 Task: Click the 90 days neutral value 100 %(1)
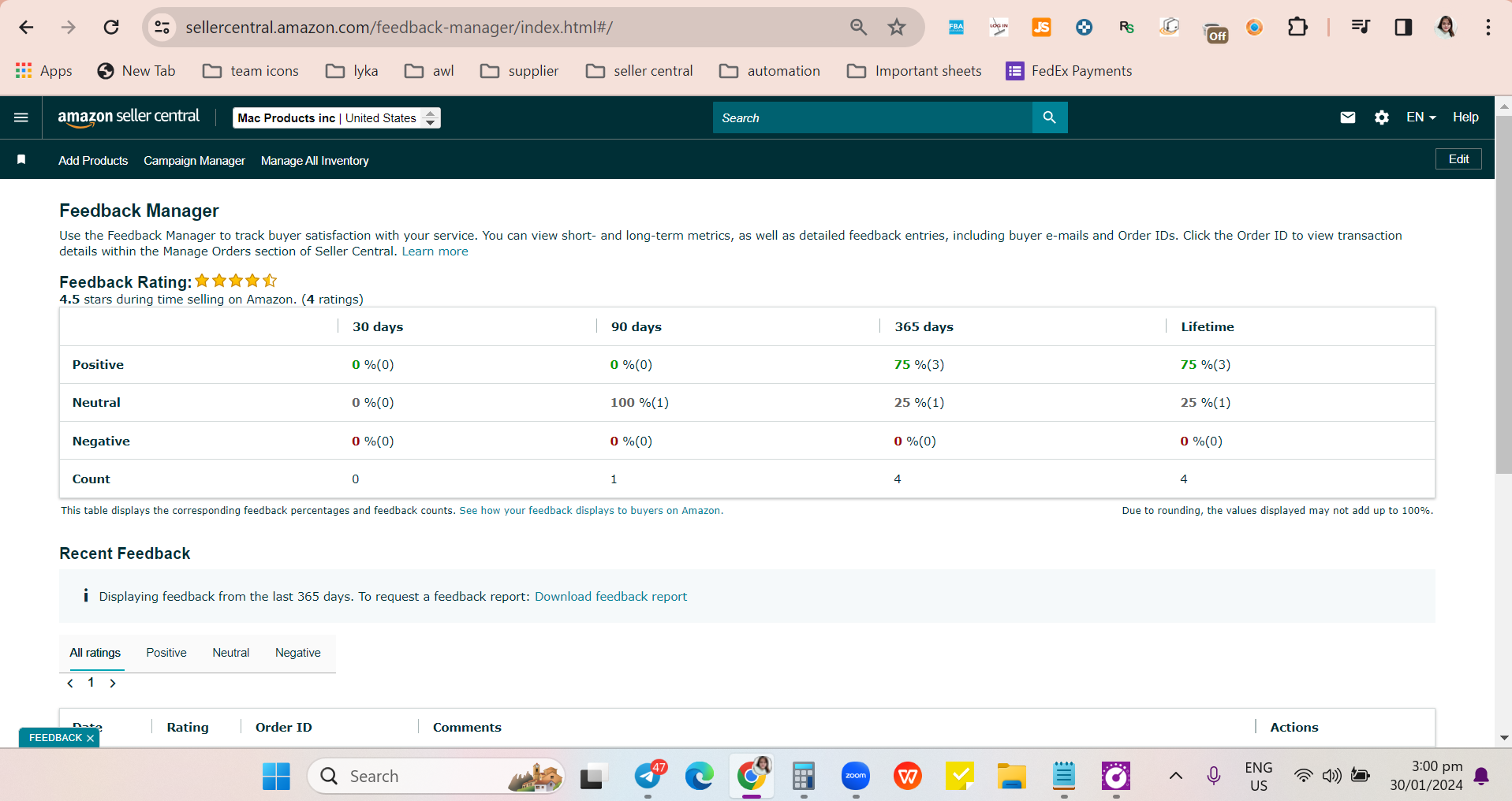640,403
